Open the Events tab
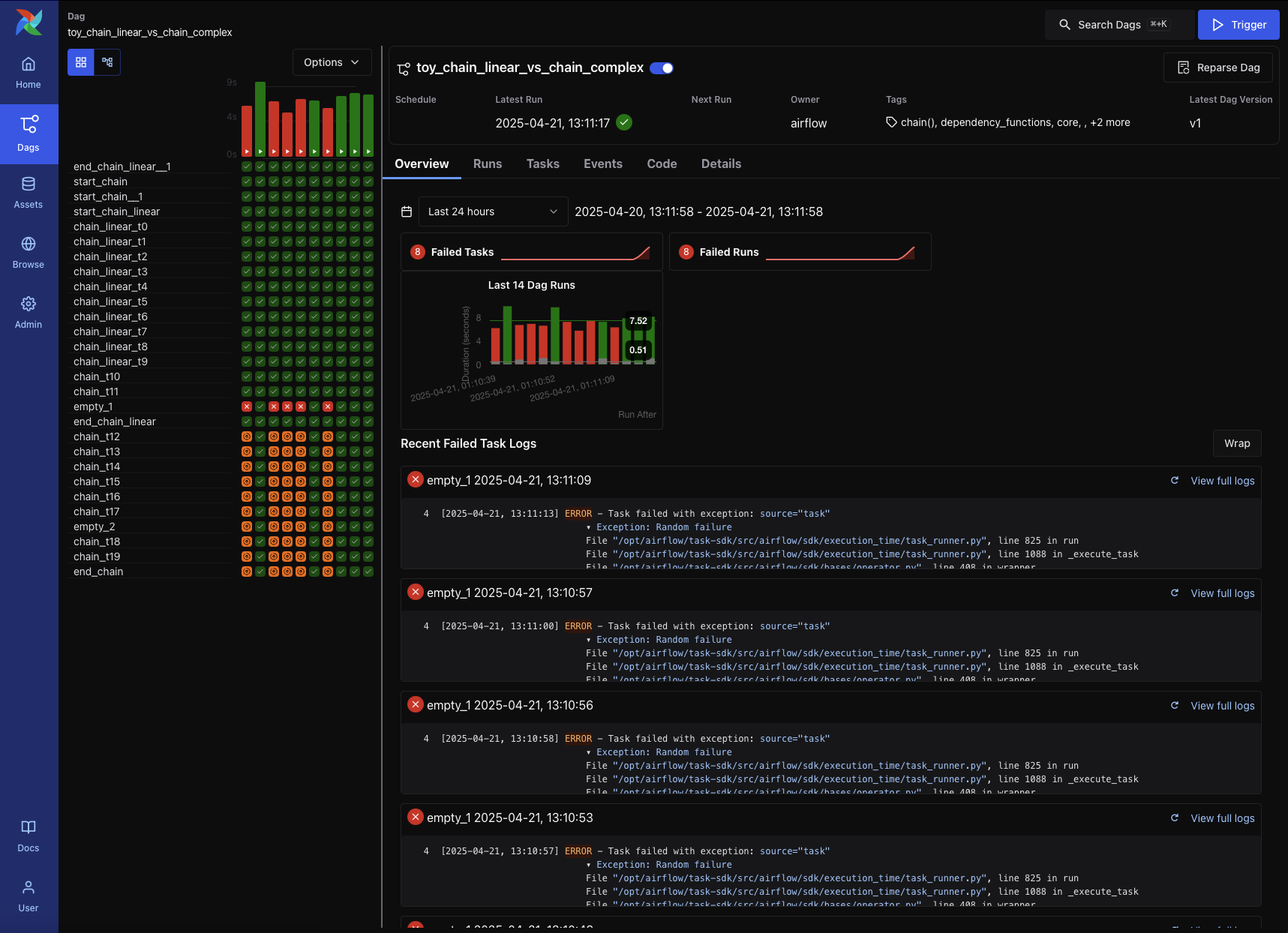This screenshot has height=933, width=1288. point(603,163)
